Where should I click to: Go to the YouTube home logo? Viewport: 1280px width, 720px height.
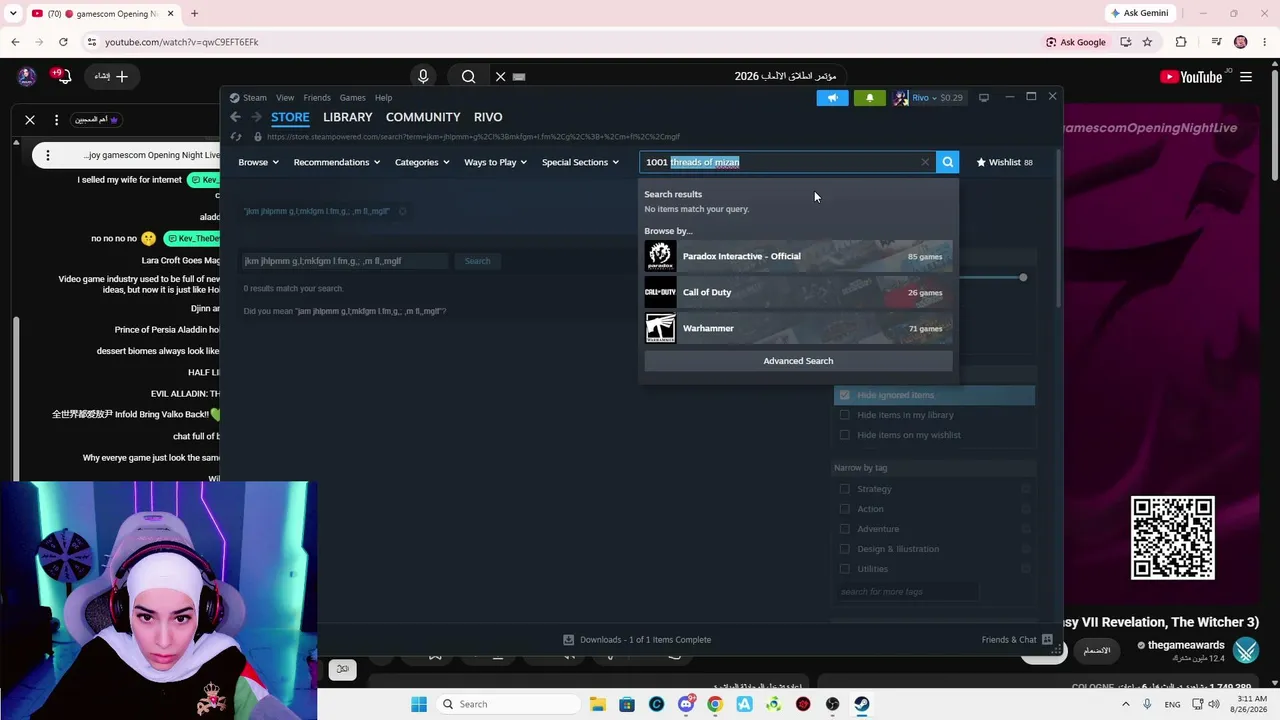[1191, 77]
